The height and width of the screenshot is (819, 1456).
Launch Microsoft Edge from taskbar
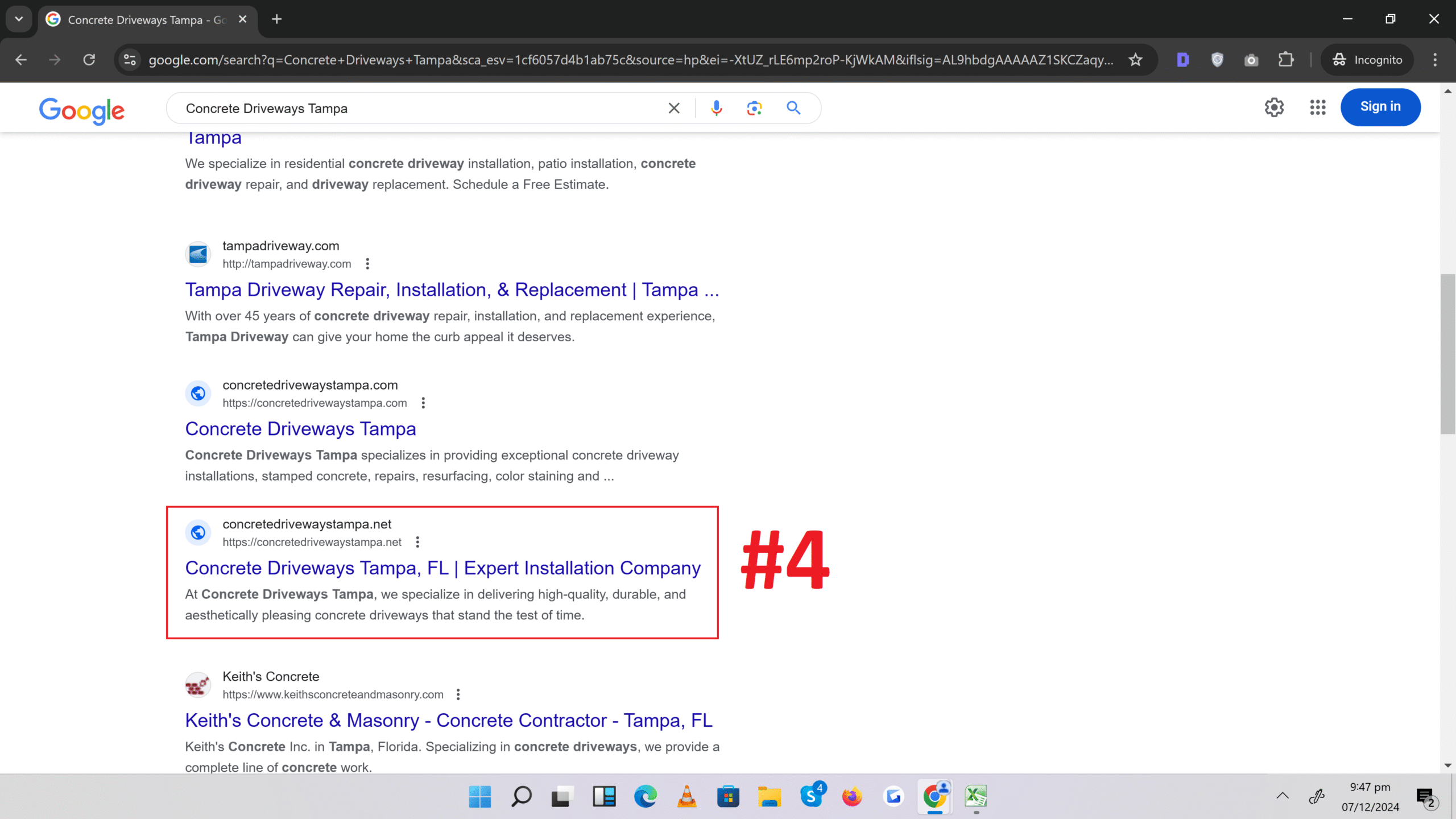(x=645, y=796)
